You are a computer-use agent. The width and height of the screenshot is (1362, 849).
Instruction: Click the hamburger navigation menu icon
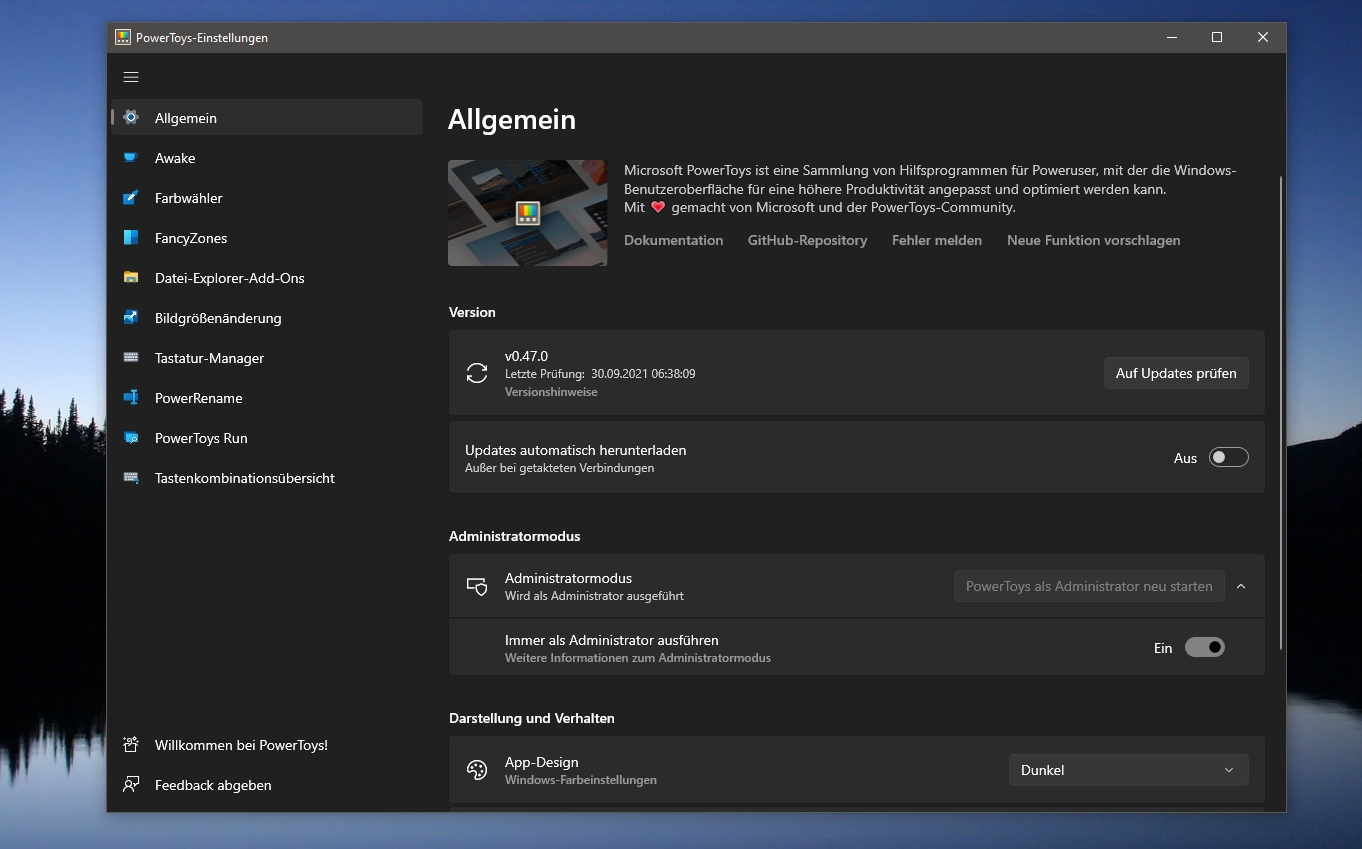pos(131,77)
